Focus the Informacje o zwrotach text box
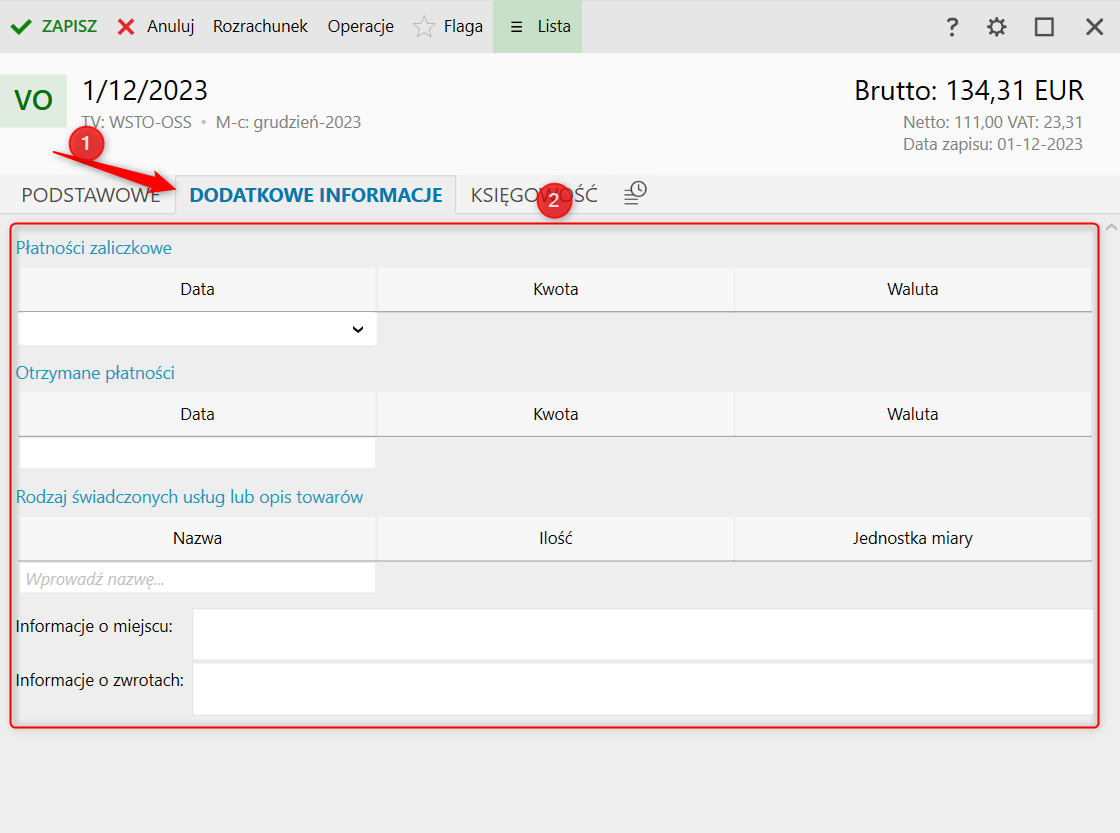This screenshot has width=1120, height=833. pyautogui.click(x=642, y=688)
